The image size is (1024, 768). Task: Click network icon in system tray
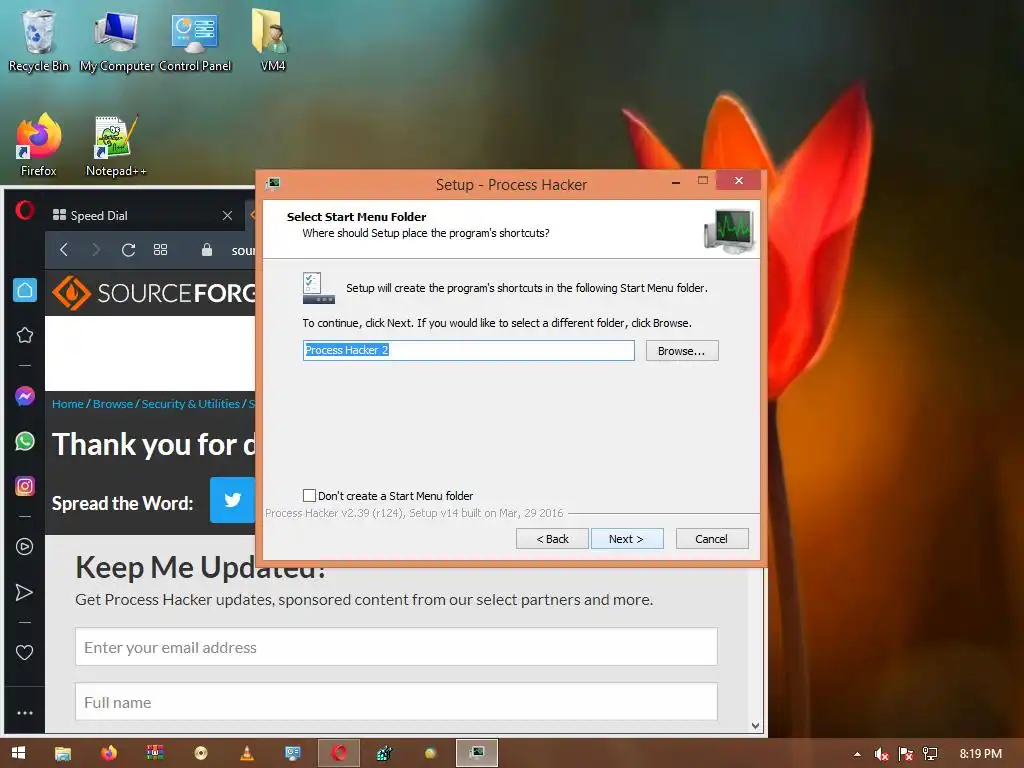point(930,754)
